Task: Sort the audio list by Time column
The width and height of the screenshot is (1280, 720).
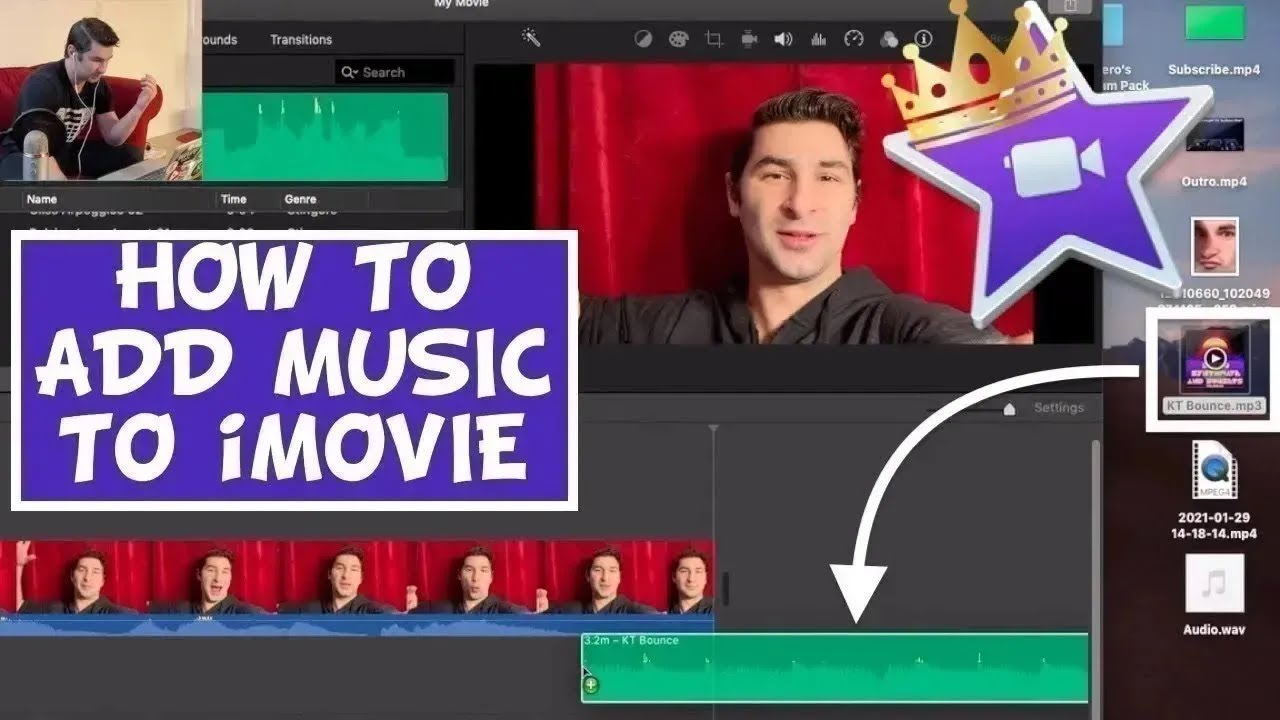Action: tap(233, 199)
